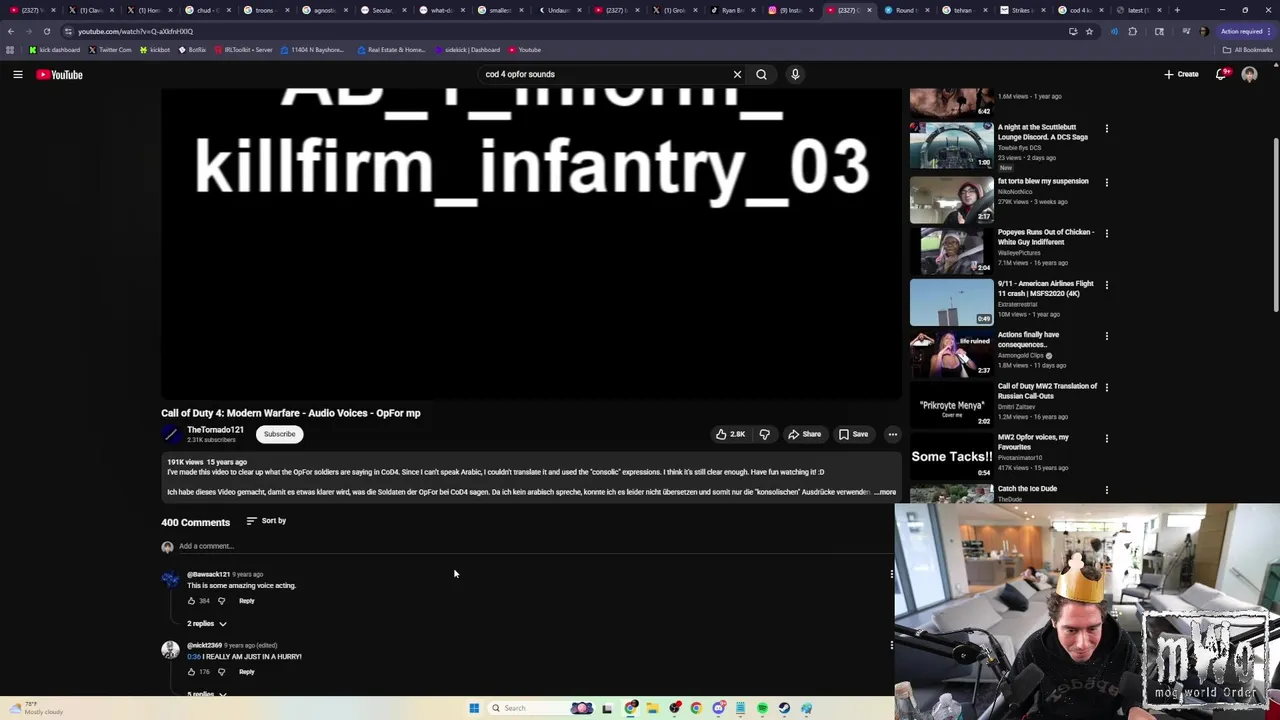Open the YouTube hamburger guide menu
This screenshot has height=720, width=1280.
pyautogui.click(x=18, y=74)
